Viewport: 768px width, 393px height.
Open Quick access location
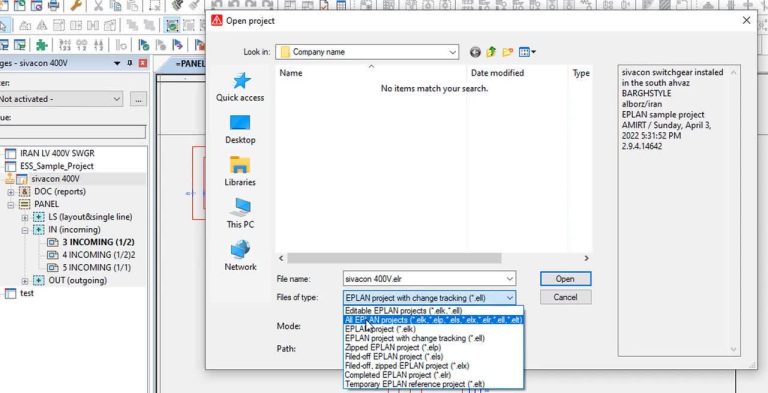point(240,87)
